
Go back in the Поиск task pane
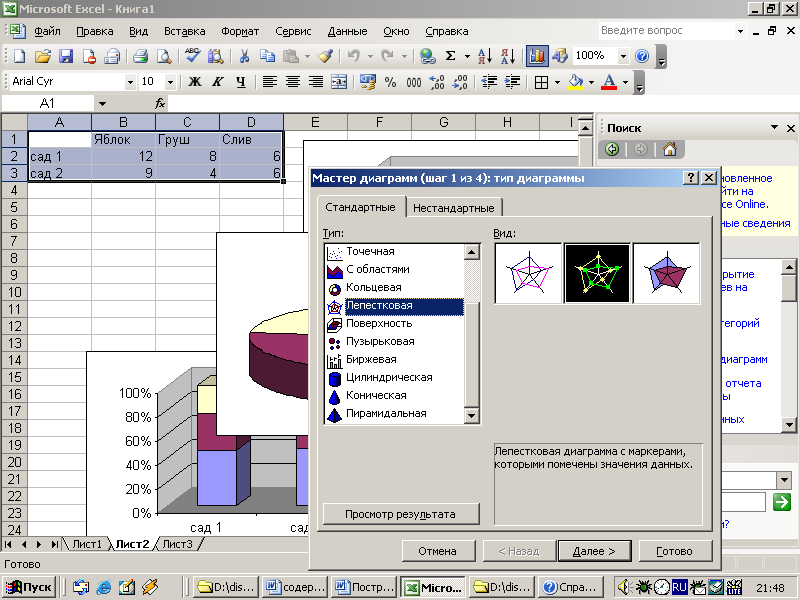(x=612, y=149)
